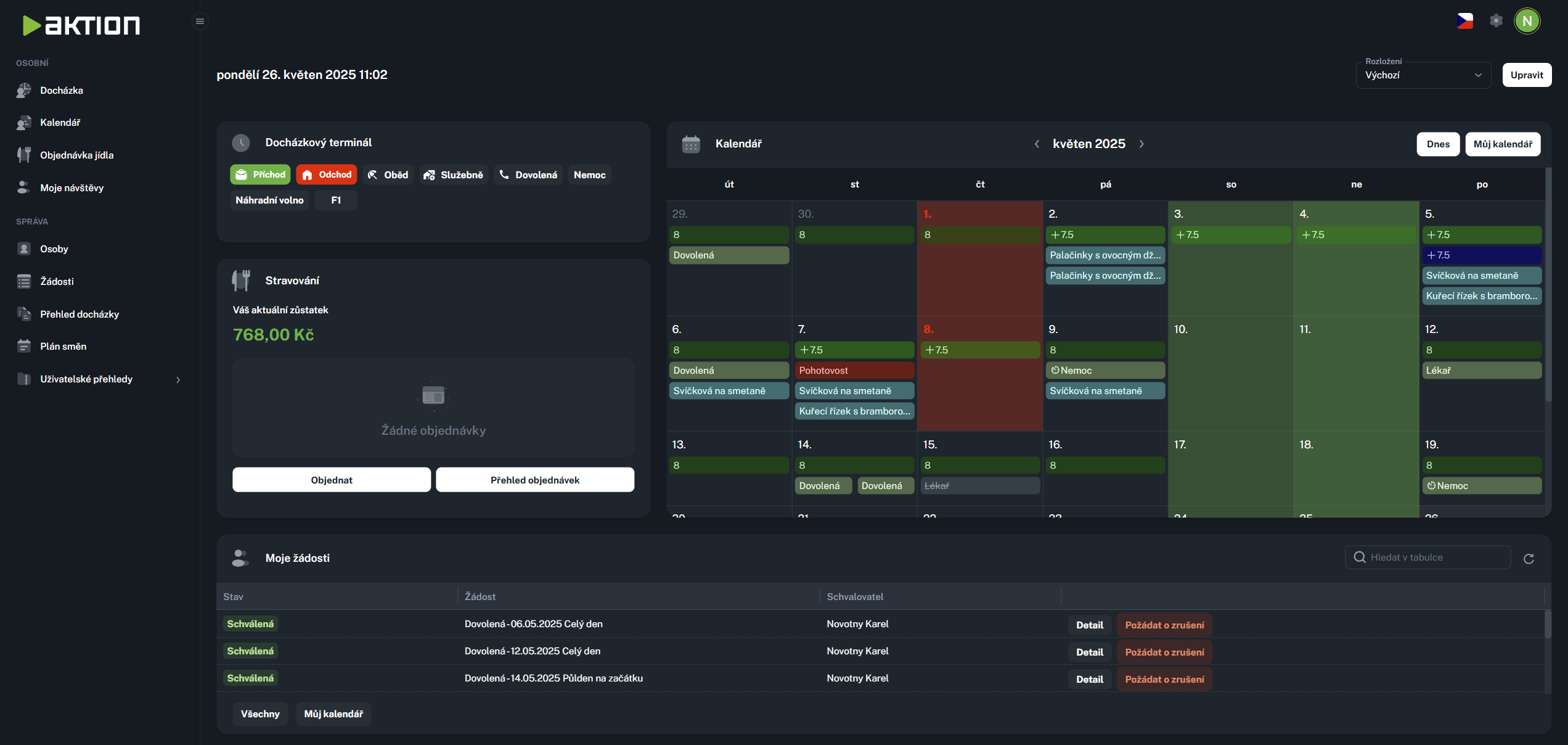Click Pohotovost event on 7th
Image resolution: width=1568 pixels, height=745 pixels.
pyautogui.click(x=854, y=371)
